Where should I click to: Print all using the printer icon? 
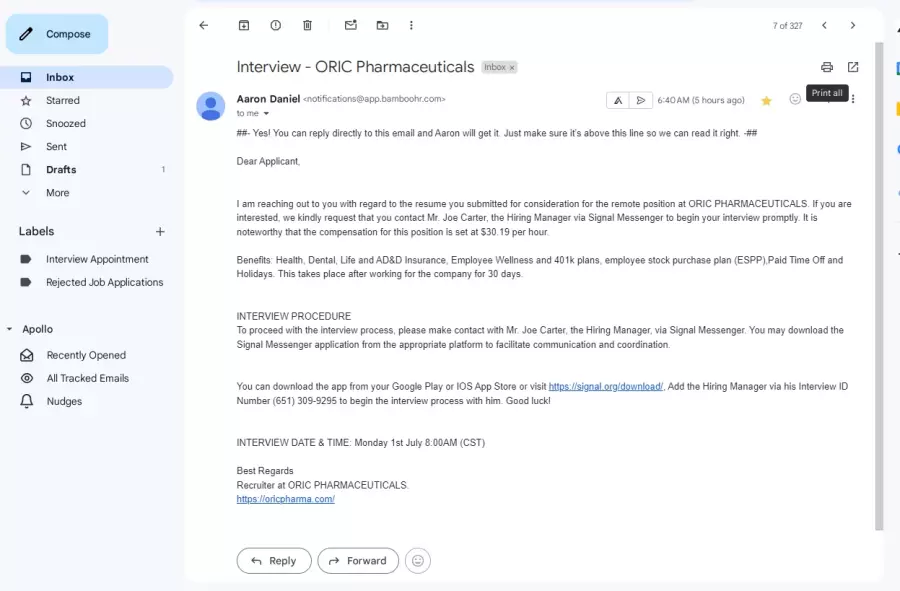click(x=827, y=67)
